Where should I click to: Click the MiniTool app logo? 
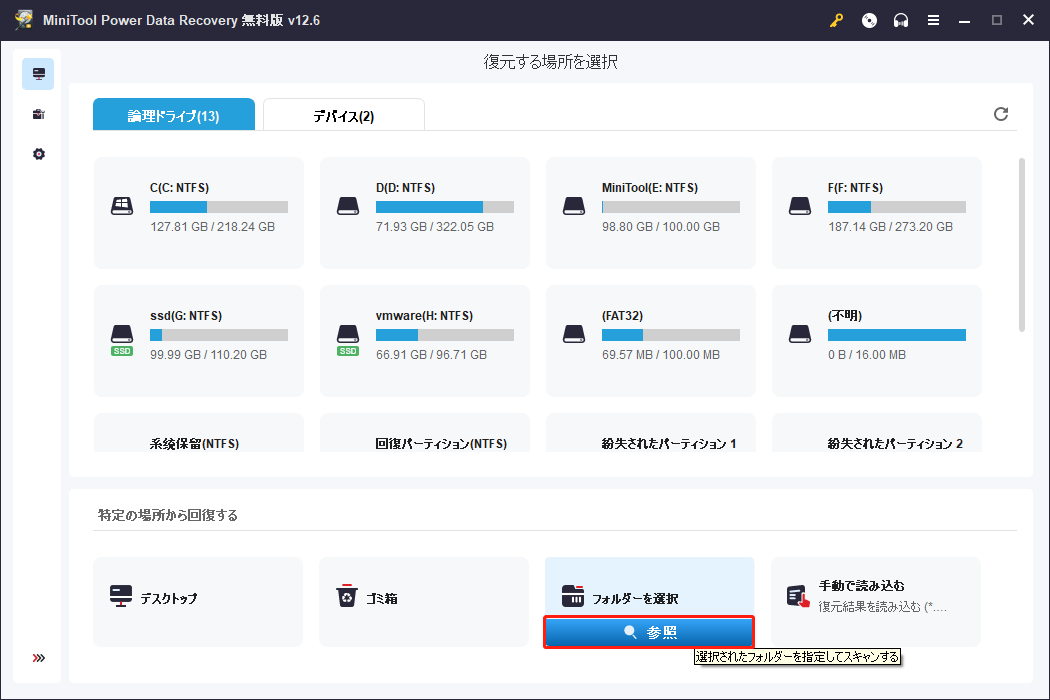[x=24, y=20]
